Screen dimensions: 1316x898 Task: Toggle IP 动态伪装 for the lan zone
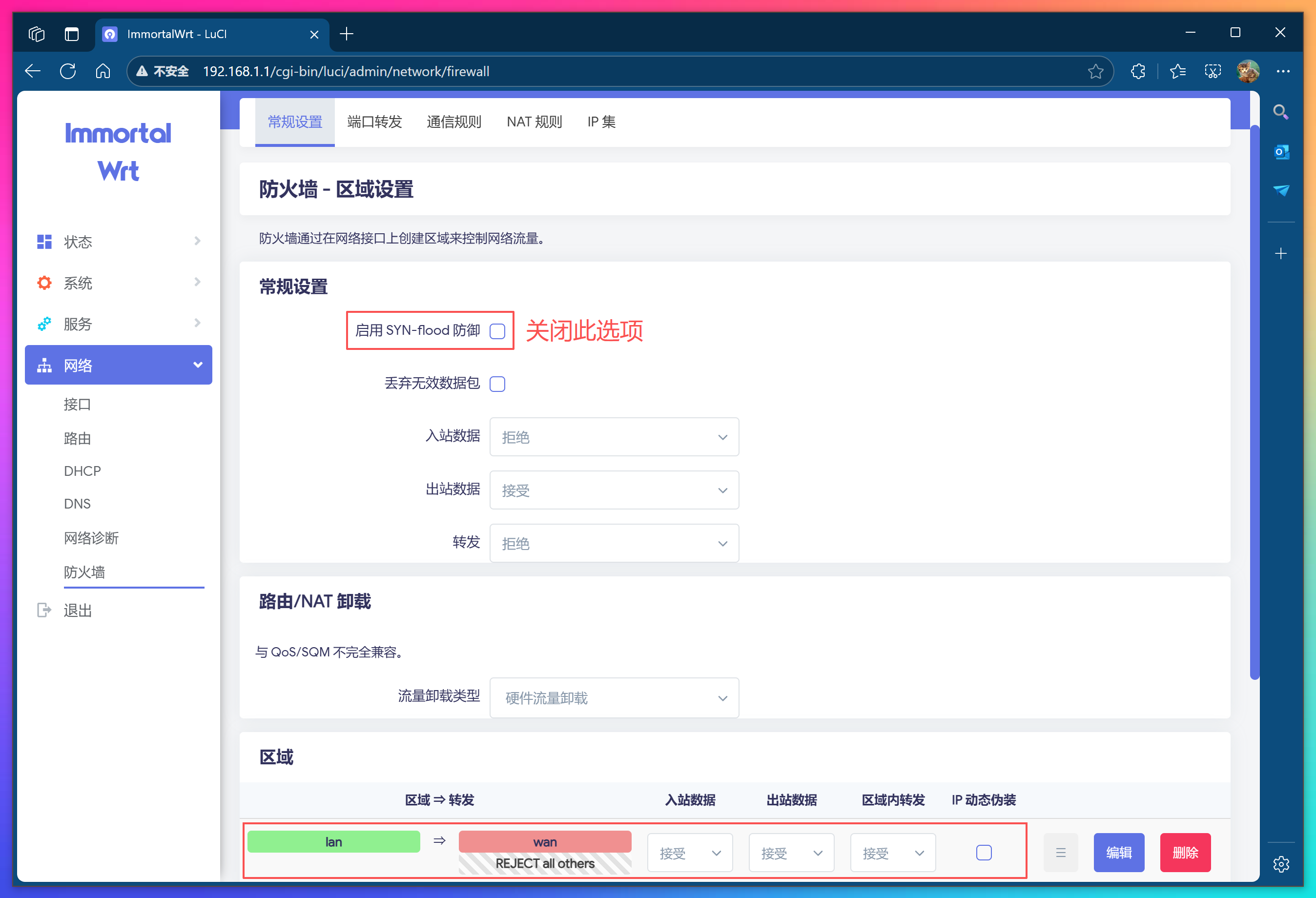[984, 852]
